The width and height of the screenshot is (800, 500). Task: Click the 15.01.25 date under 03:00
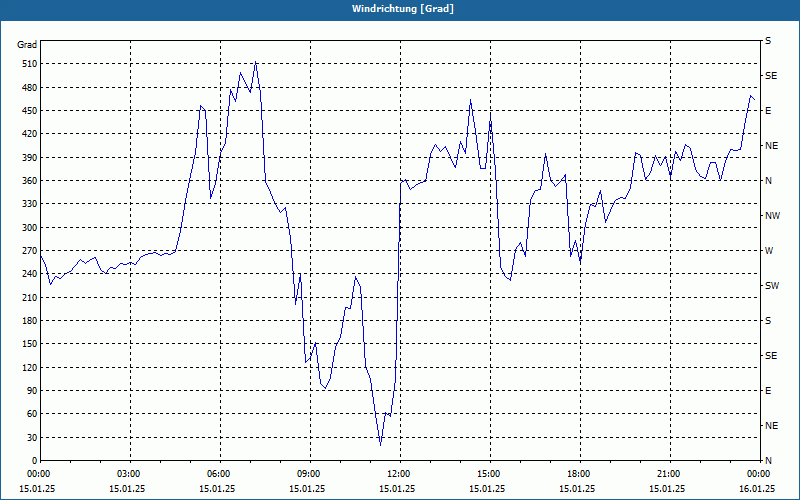tap(127, 488)
